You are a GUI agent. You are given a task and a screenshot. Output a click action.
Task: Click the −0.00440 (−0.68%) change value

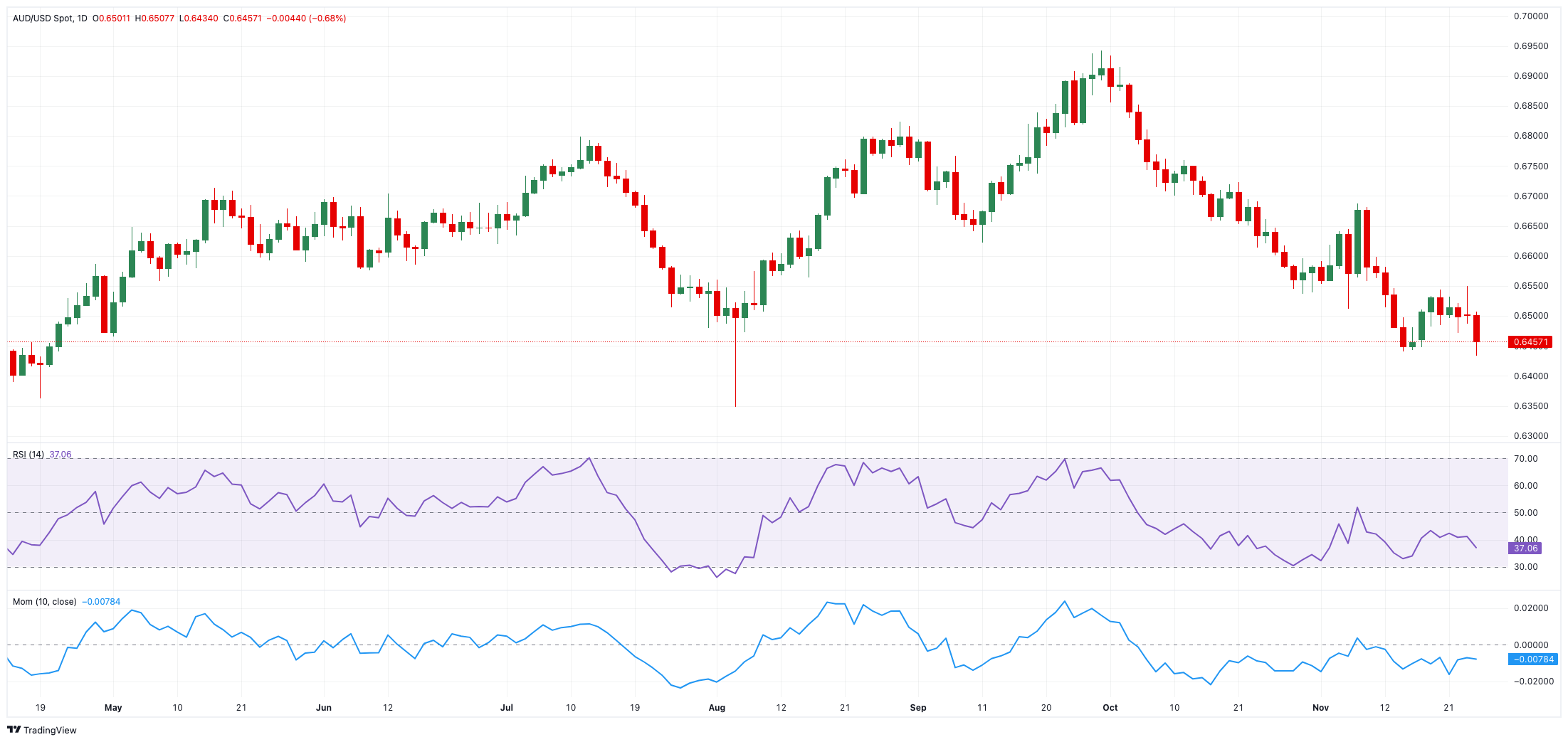coord(306,18)
